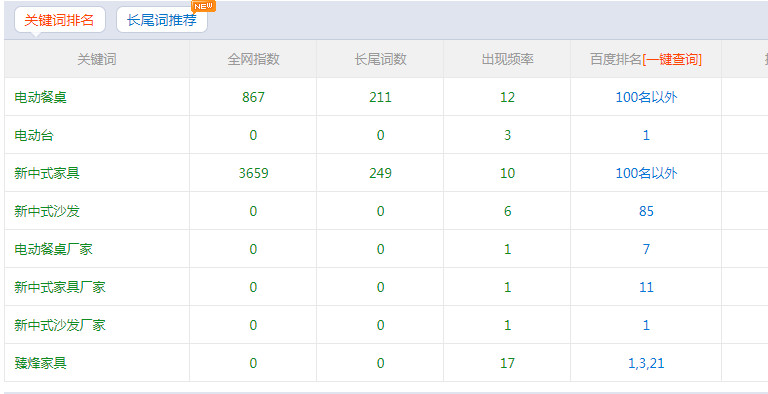
Task: Click frequency 6 in 新中式沙发 row
Action: [x=507, y=211]
